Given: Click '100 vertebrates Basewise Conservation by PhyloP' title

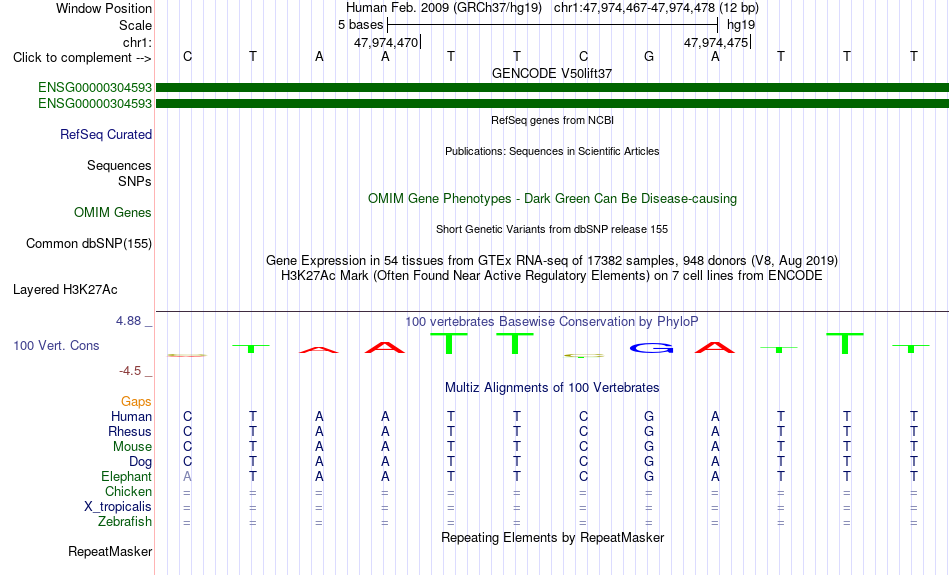Looking at the screenshot, I should pos(552,322).
